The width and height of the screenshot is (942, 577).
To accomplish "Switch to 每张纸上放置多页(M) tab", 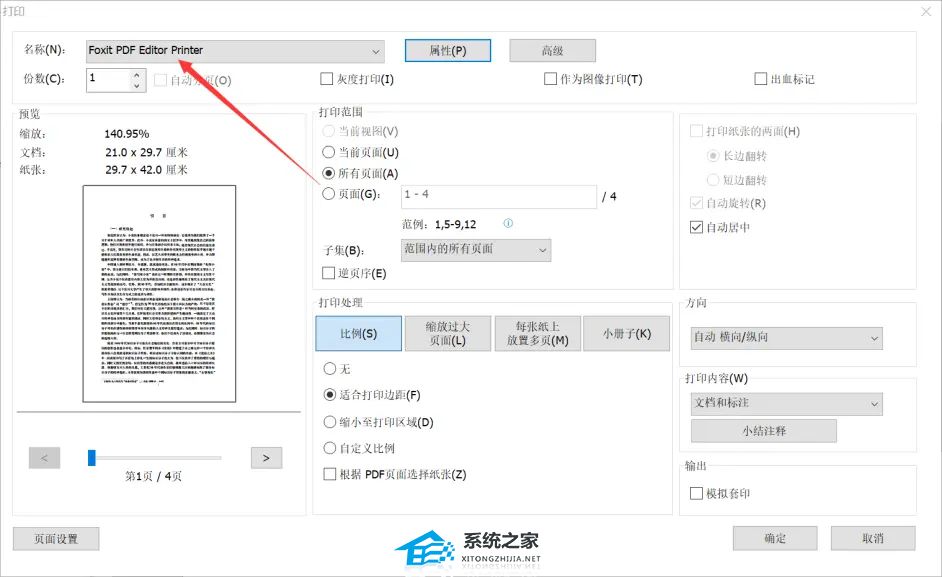I will (538, 334).
